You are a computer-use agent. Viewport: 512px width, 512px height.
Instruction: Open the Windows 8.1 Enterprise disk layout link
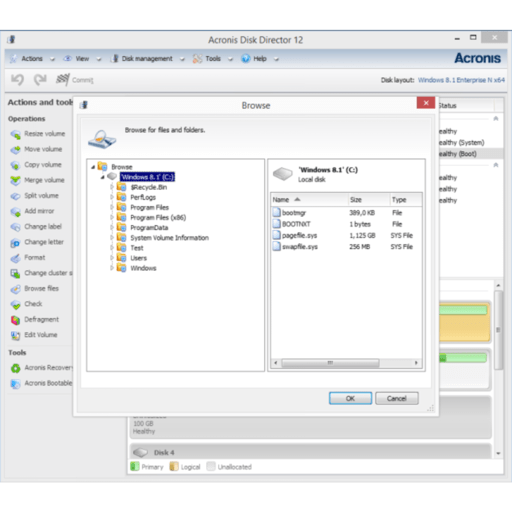[x=461, y=80]
